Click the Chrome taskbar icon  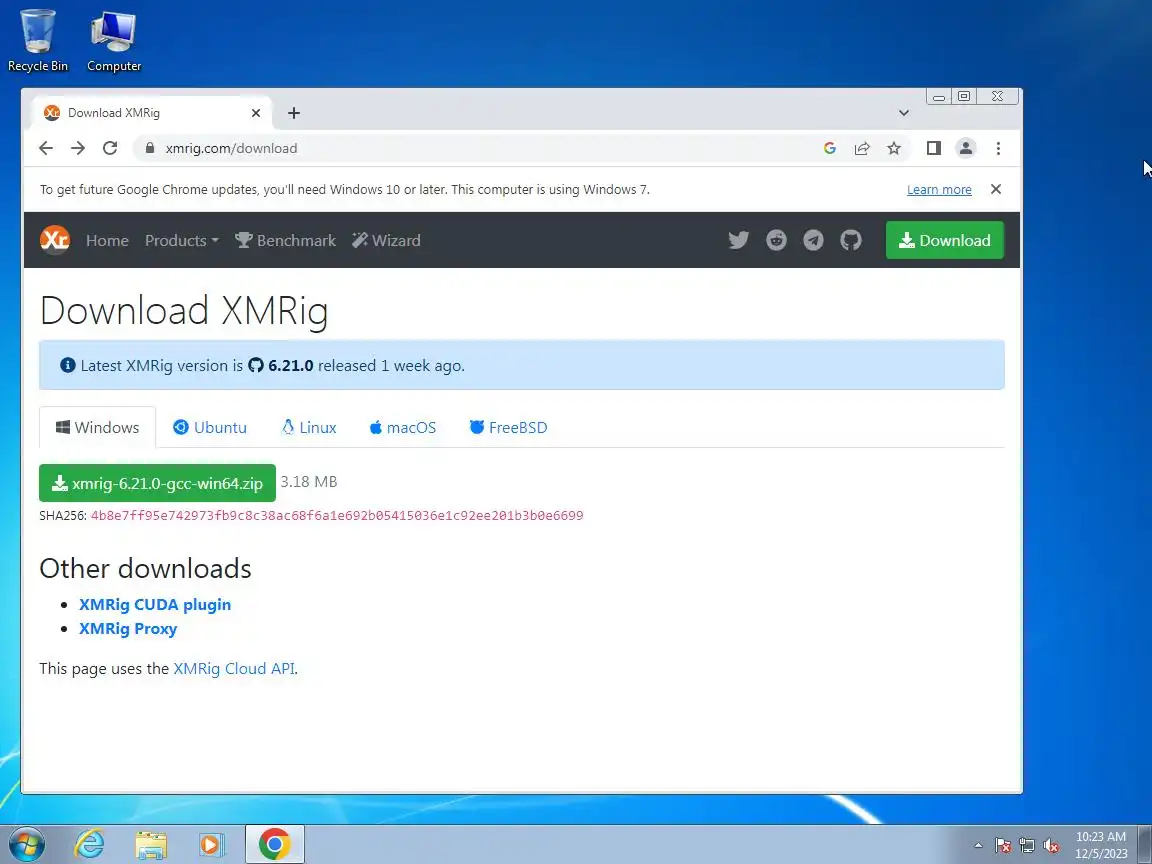click(274, 844)
